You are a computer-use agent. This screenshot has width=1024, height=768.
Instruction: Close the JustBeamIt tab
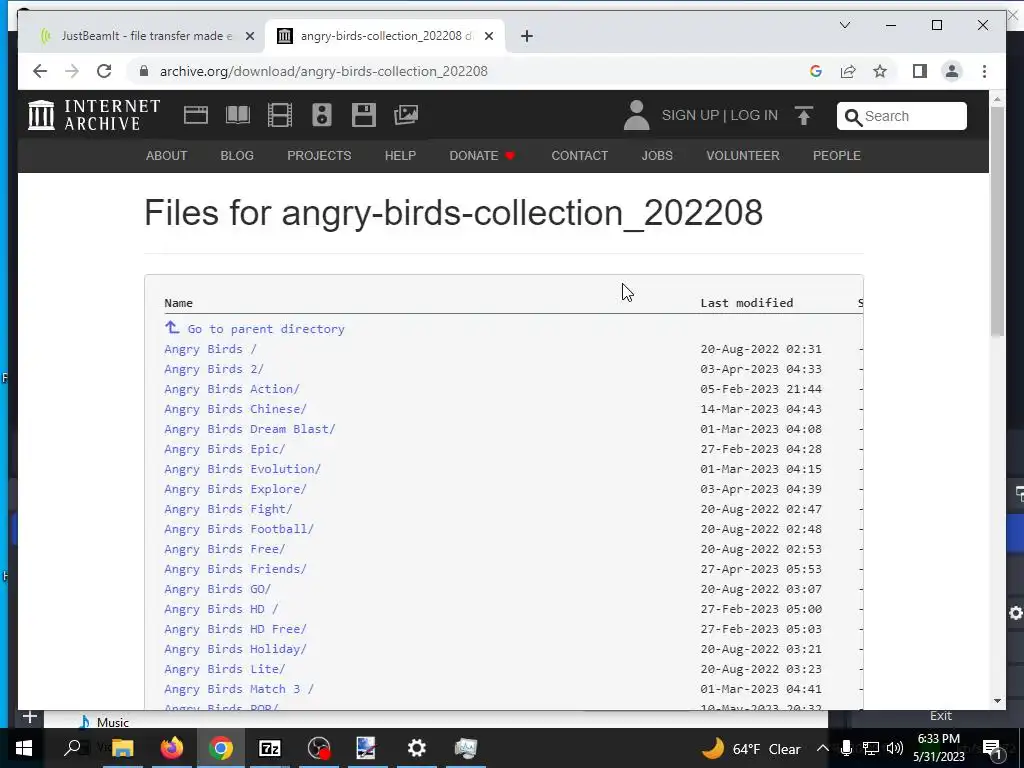click(x=249, y=36)
